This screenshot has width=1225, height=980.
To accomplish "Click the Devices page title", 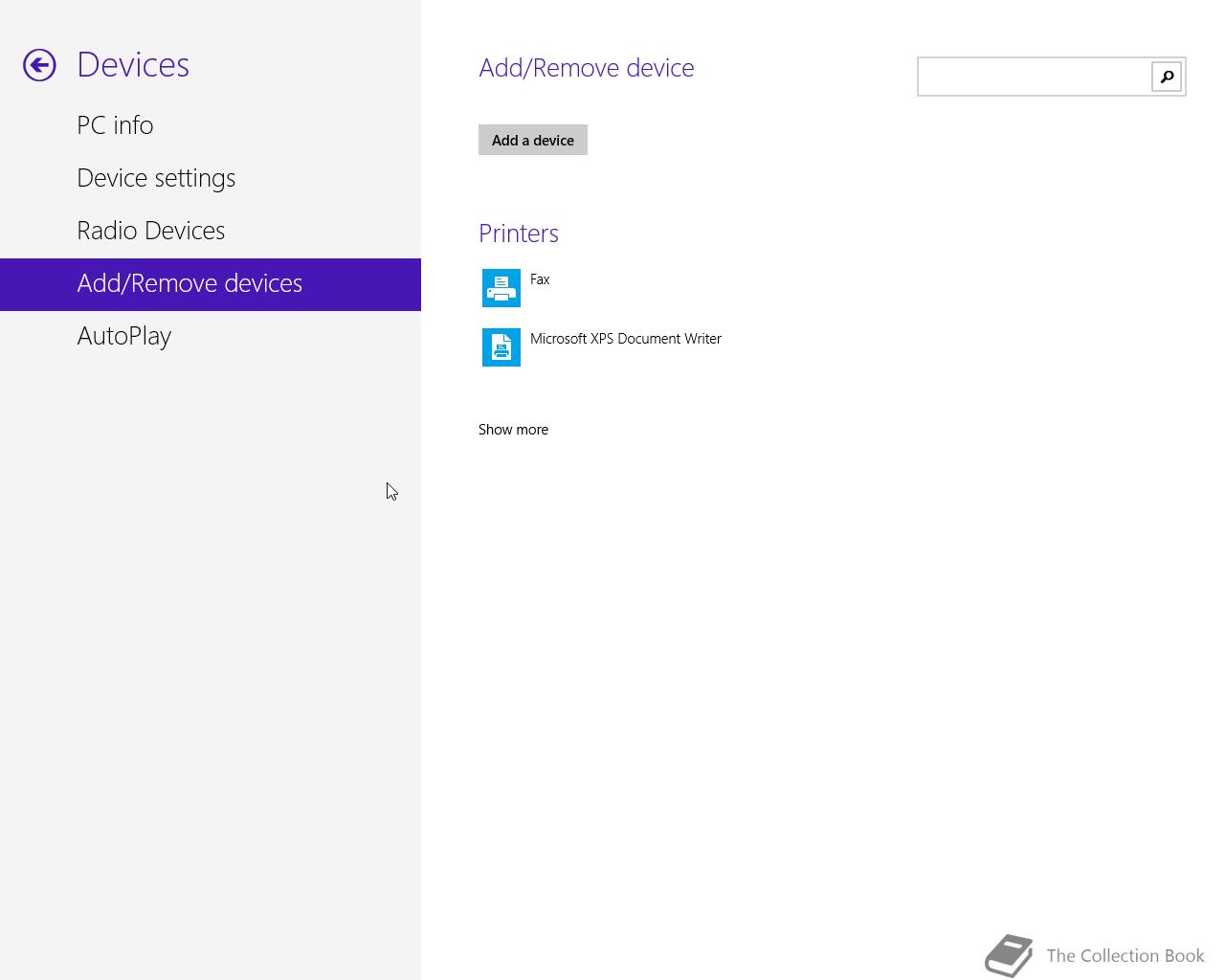I will click(x=133, y=65).
